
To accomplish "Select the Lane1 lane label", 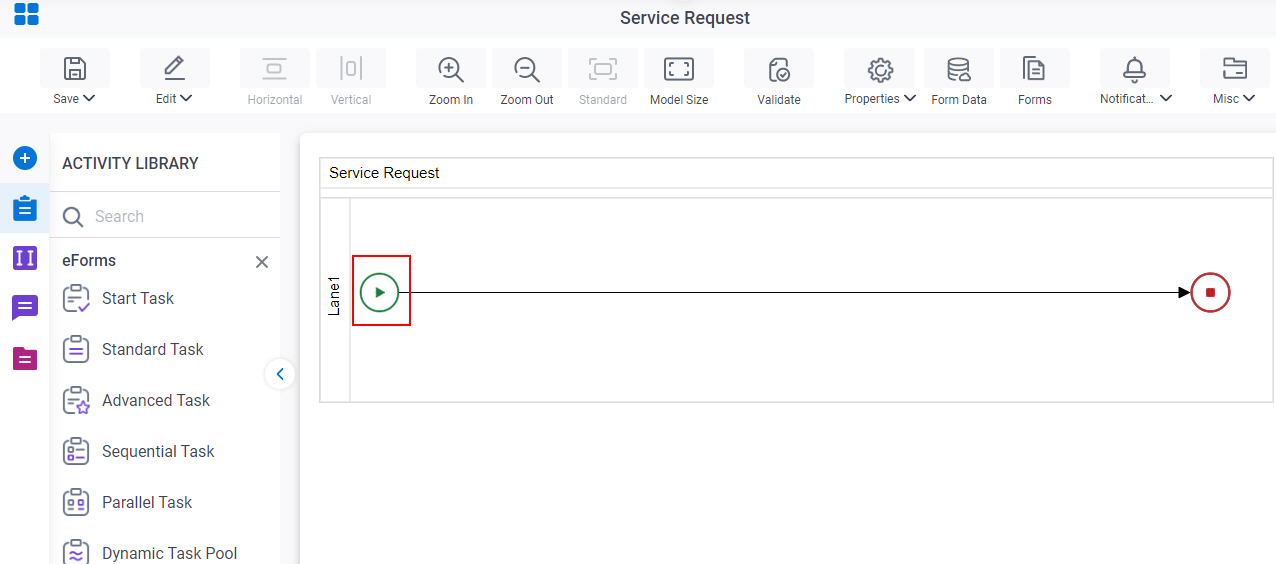I will click(x=335, y=297).
